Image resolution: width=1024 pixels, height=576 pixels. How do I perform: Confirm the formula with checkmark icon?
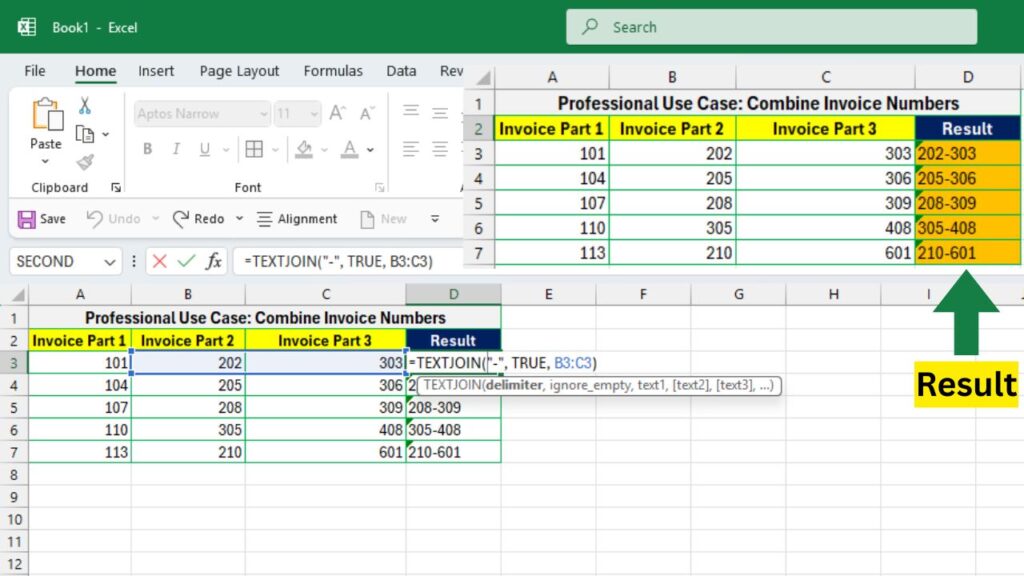click(x=187, y=261)
